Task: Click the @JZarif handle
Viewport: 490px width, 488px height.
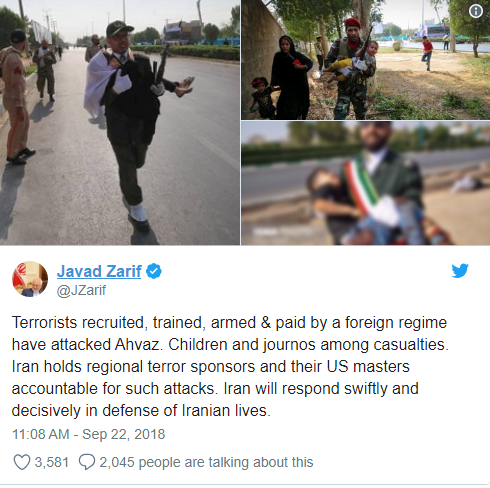Action: [x=81, y=290]
